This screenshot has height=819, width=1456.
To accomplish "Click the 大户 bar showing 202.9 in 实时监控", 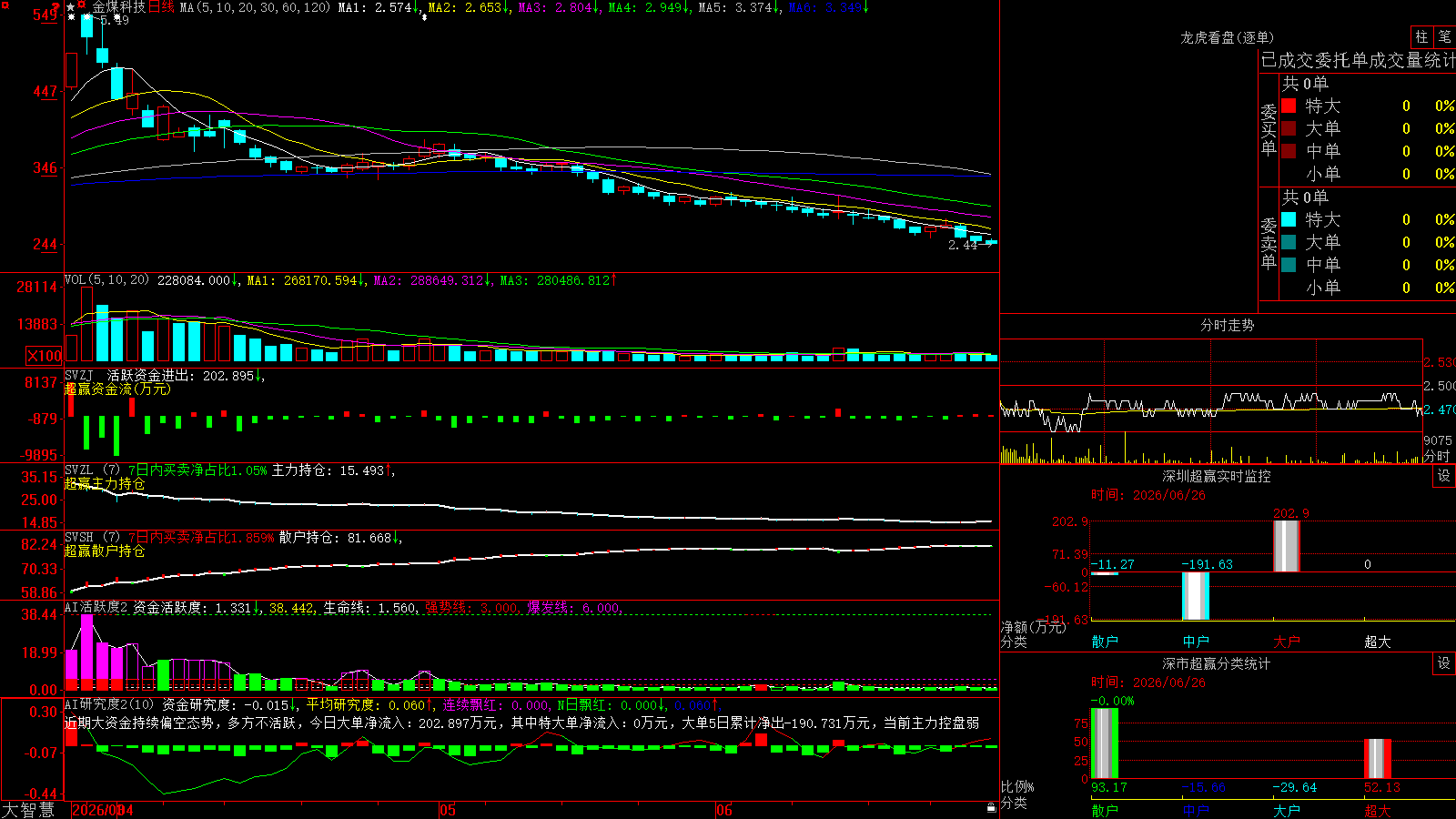I will click(1287, 546).
